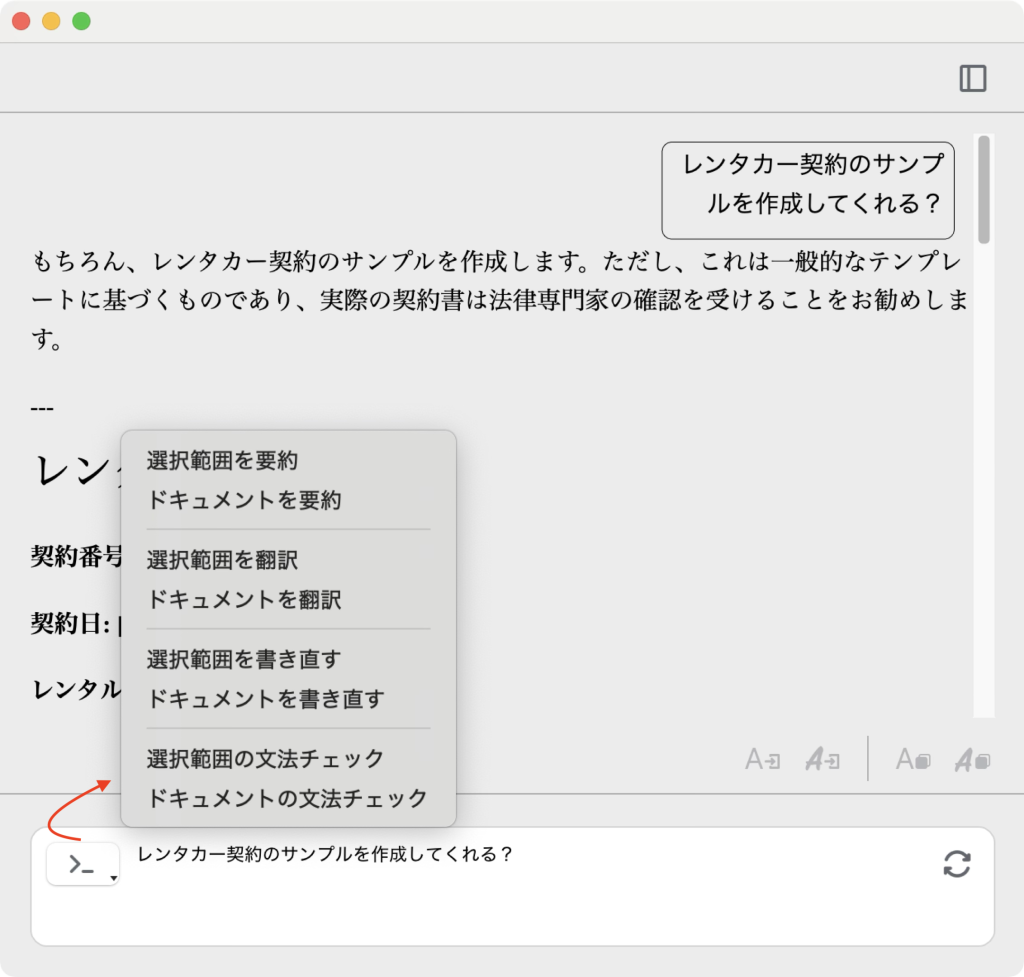1024x977 pixels.
Task: Insert response as rich text
Action: point(822,760)
